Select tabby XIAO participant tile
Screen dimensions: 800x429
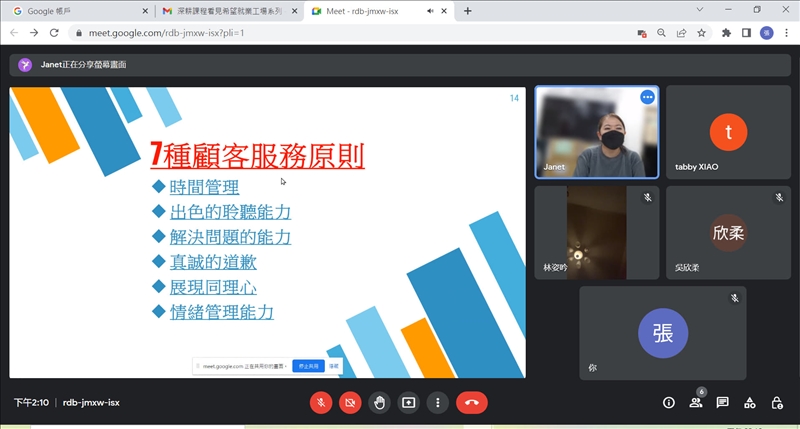[728, 131]
